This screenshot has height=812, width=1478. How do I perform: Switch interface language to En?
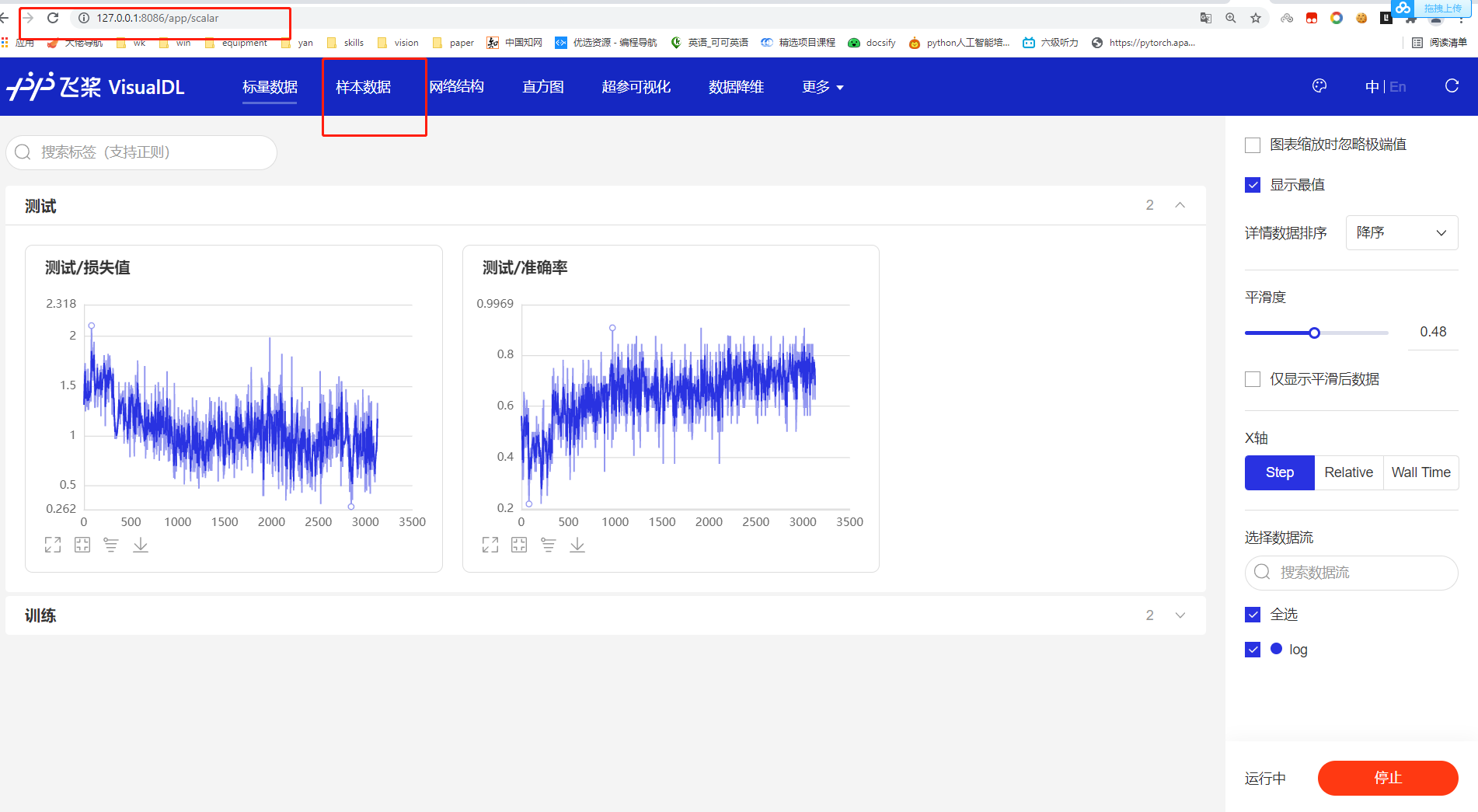point(1398,86)
